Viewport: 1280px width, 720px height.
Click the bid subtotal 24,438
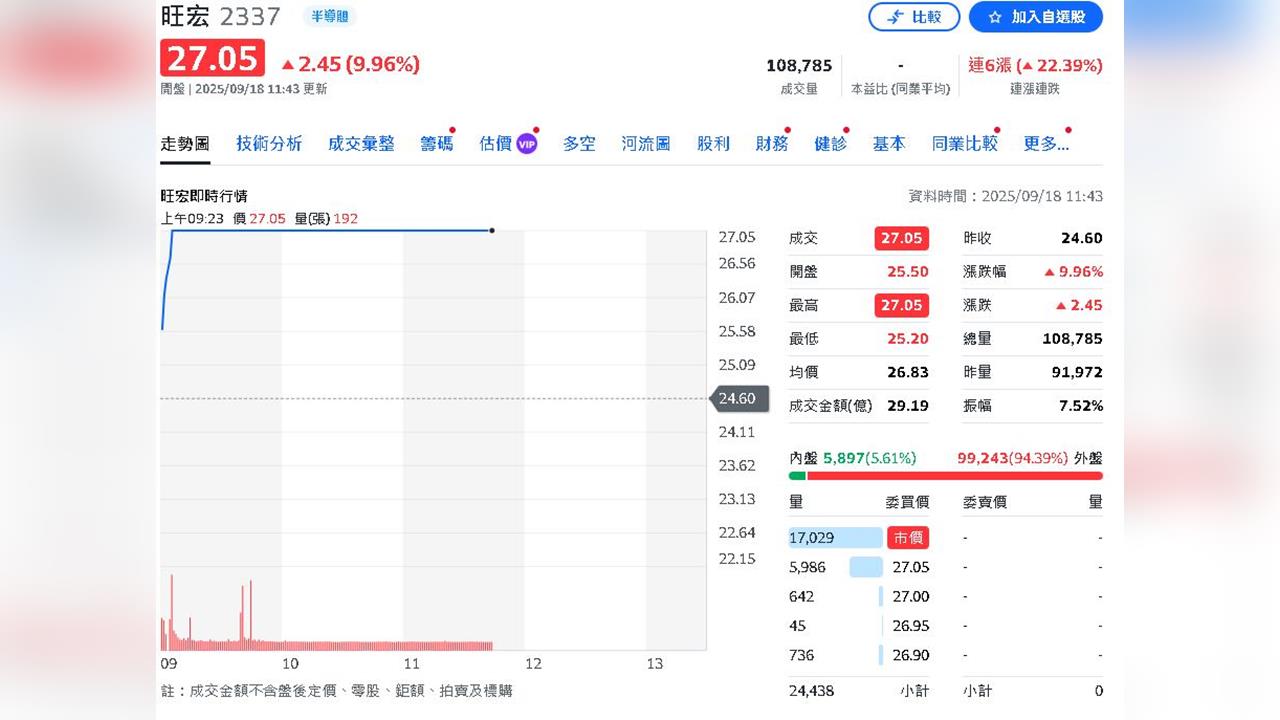(x=811, y=691)
